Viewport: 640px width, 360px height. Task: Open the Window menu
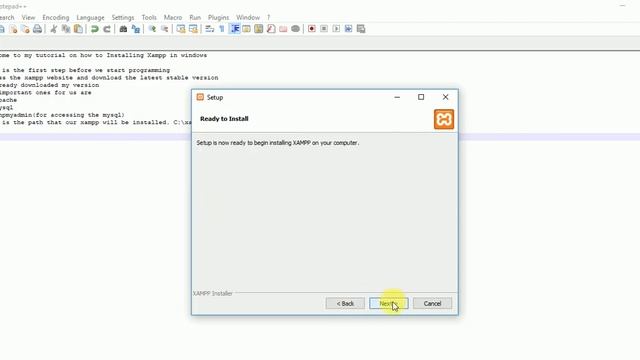pos(248,18)
